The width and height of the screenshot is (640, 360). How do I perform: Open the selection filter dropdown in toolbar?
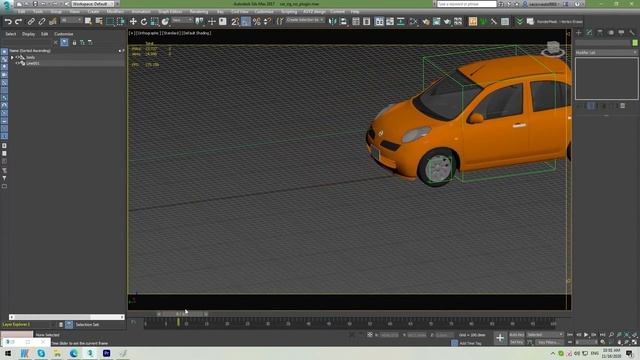coord(71,20)
